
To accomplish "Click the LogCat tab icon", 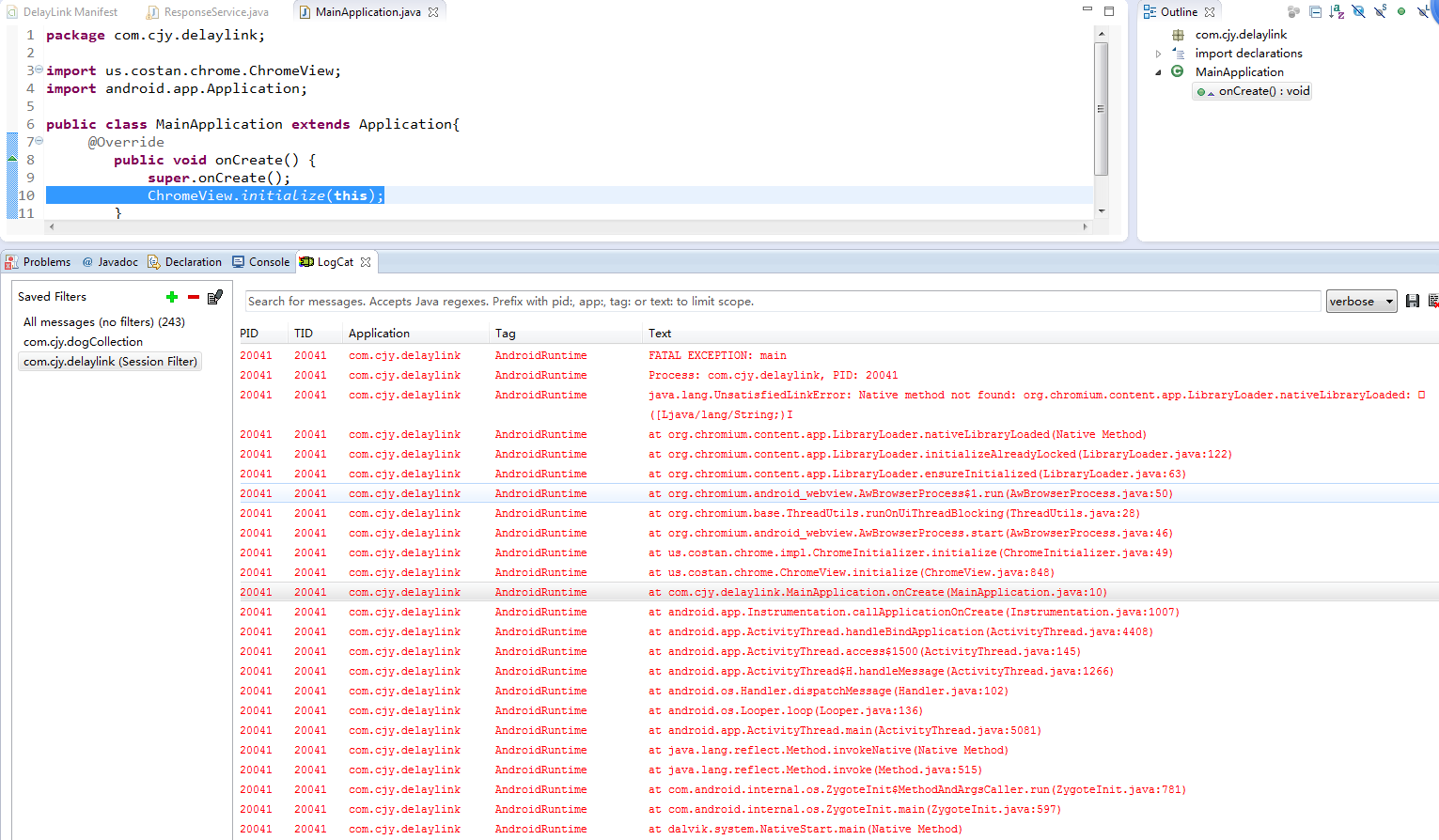I will pos(306,262).
